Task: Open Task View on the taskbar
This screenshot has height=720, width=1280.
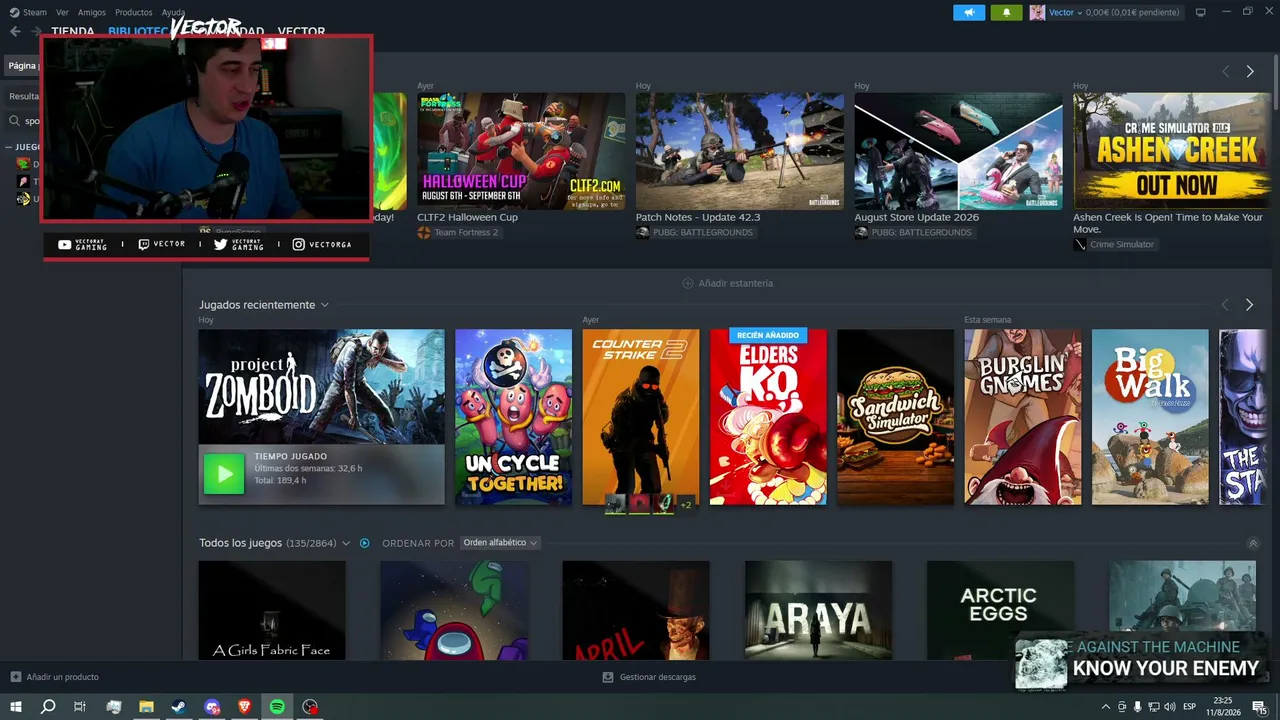Action: [80, 707]
